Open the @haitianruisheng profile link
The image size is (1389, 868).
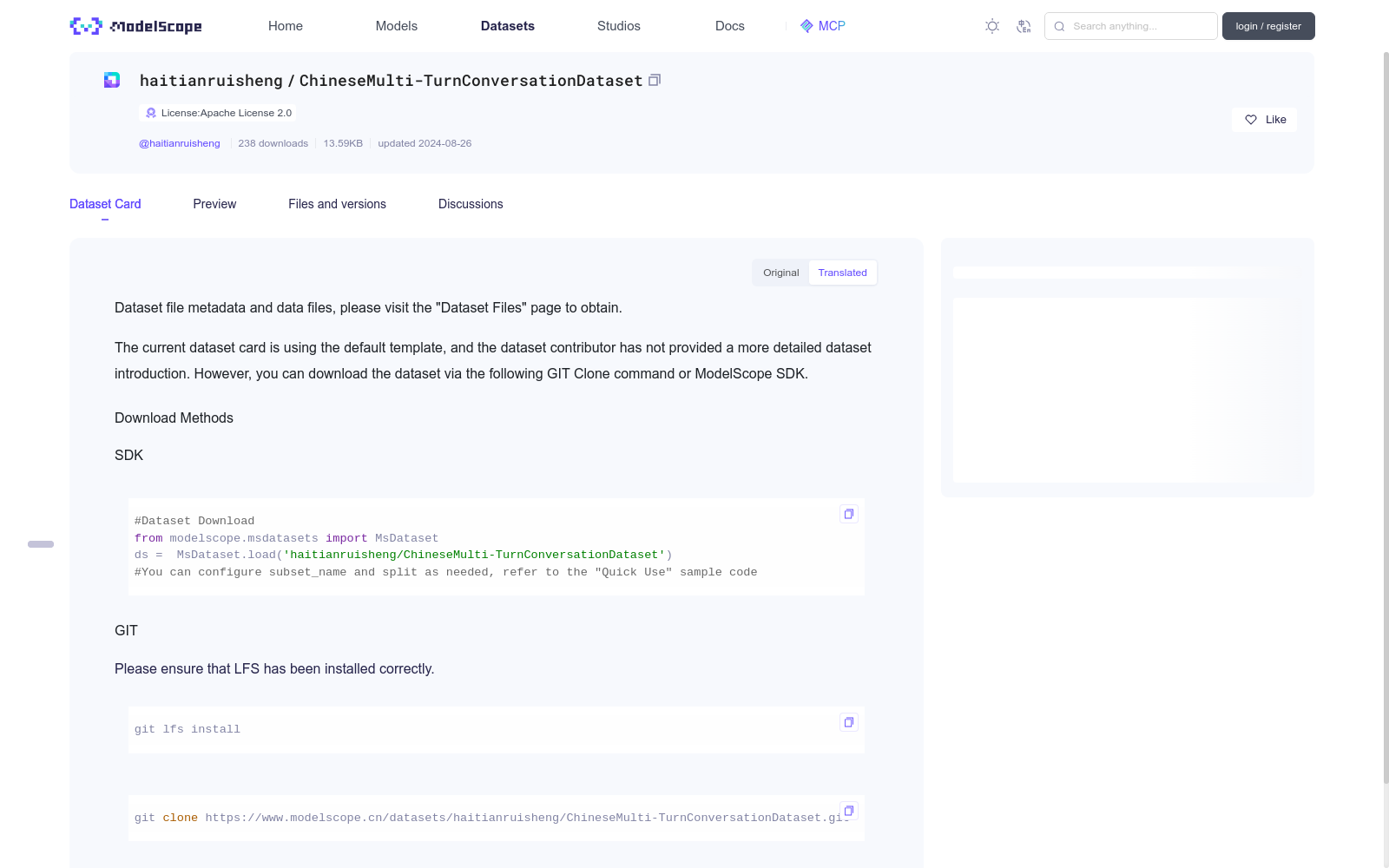[180, 143]
